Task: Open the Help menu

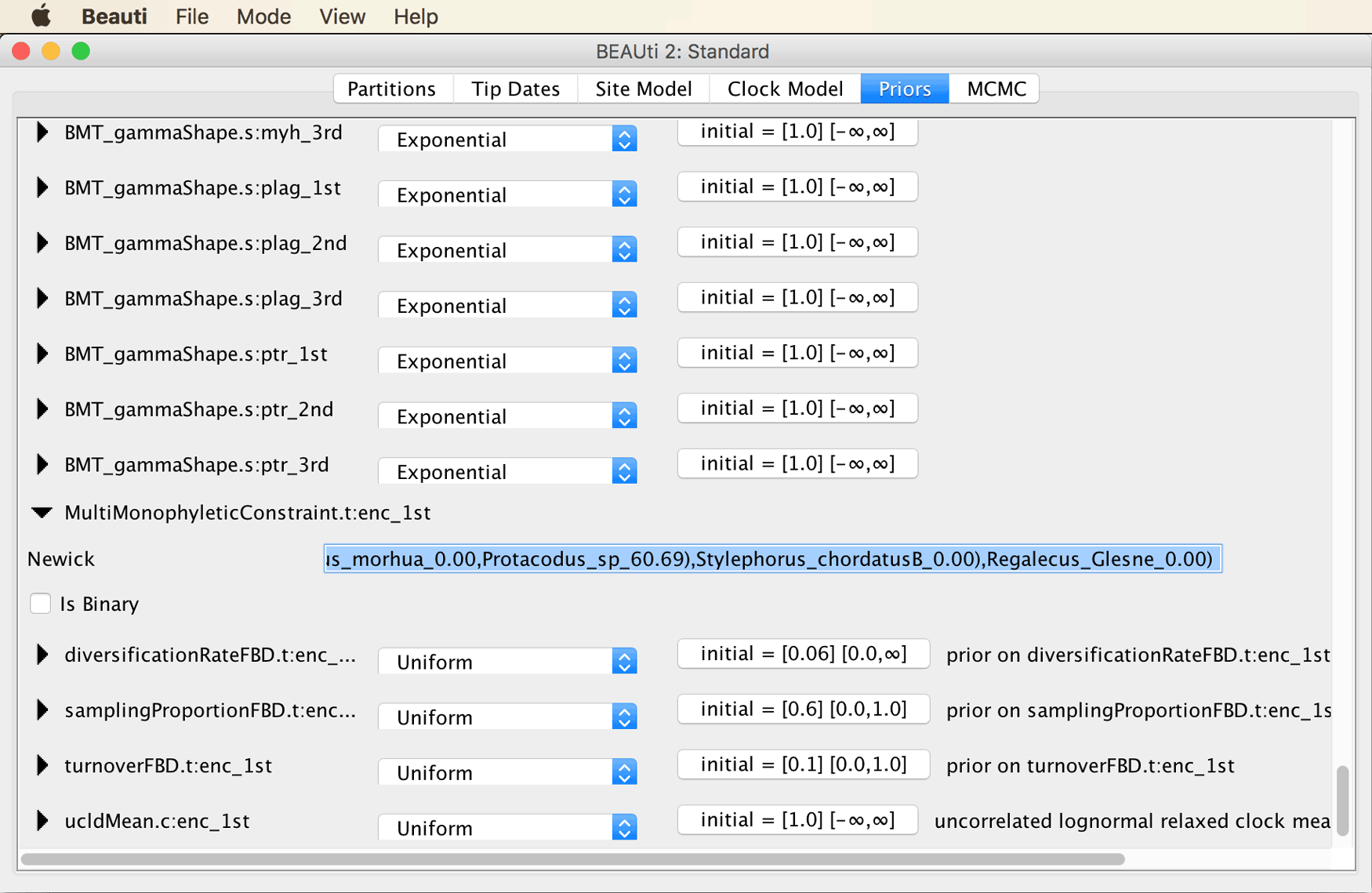Action: tap(416, 16)
